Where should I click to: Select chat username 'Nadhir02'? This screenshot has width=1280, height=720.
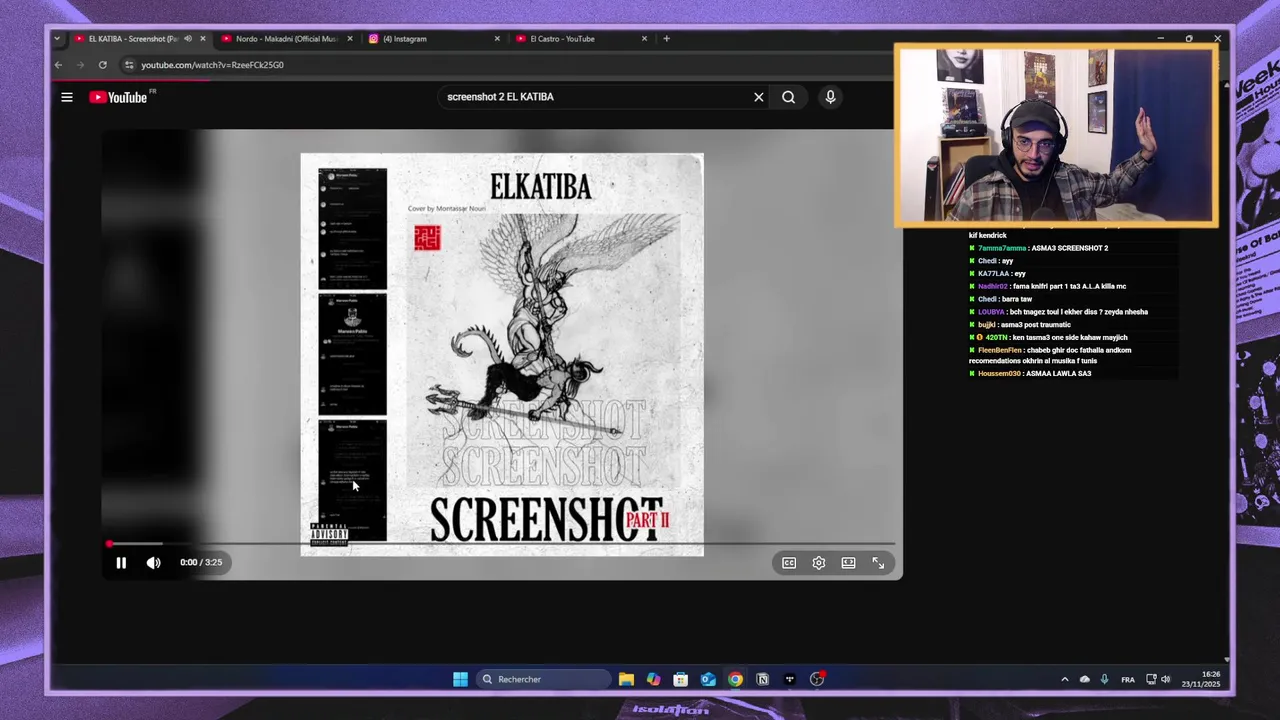pyautogui.click(x=993, y=286)
